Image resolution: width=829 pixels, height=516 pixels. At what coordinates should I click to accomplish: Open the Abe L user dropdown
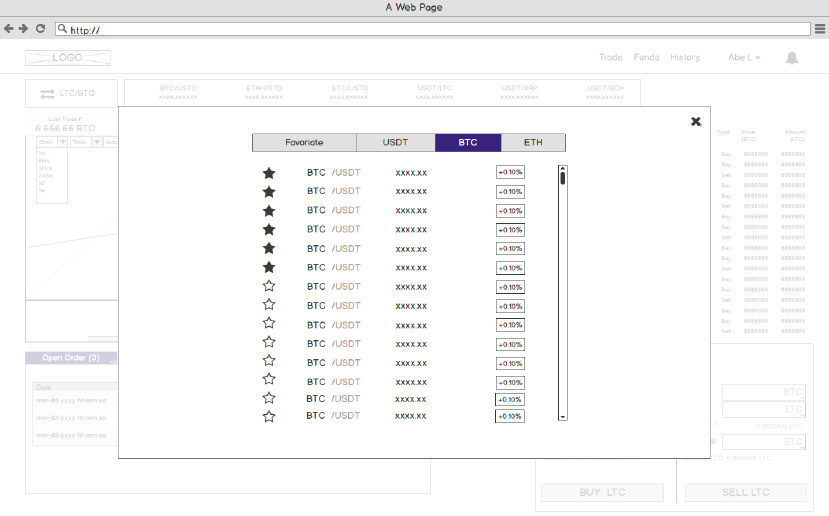point(744,57)
